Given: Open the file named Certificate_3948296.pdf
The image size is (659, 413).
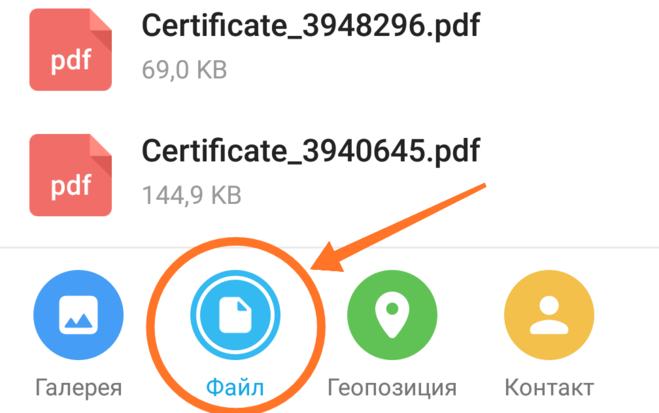Looking at the screenshot, I should coord(311,26).
